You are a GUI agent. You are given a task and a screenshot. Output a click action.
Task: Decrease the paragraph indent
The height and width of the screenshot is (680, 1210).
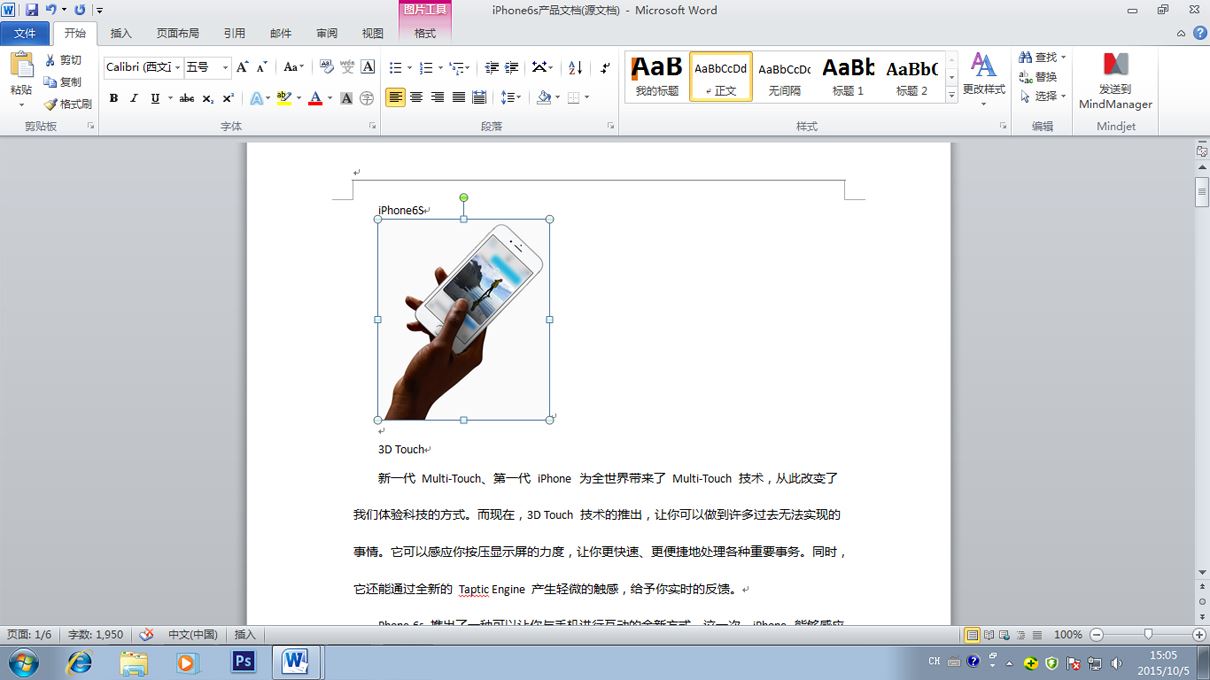point(491,67)
